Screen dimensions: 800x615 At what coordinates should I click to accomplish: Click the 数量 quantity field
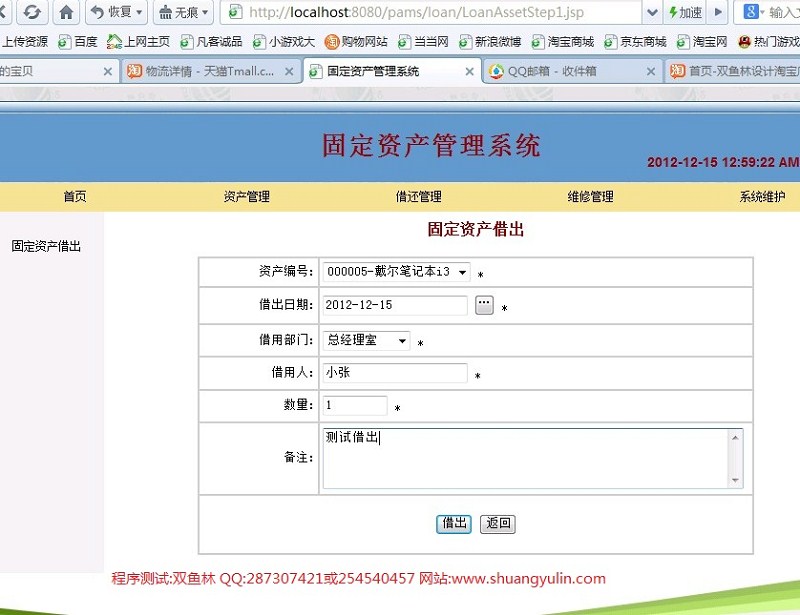tap(355, 405)
